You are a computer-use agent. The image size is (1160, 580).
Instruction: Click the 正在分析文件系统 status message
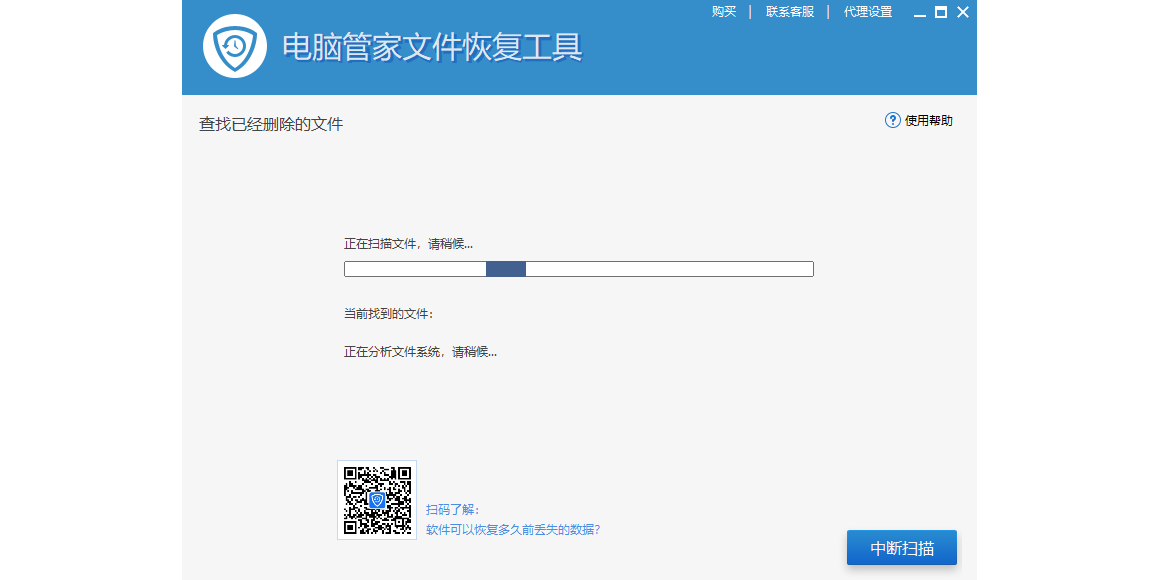(x=420, y=352)
